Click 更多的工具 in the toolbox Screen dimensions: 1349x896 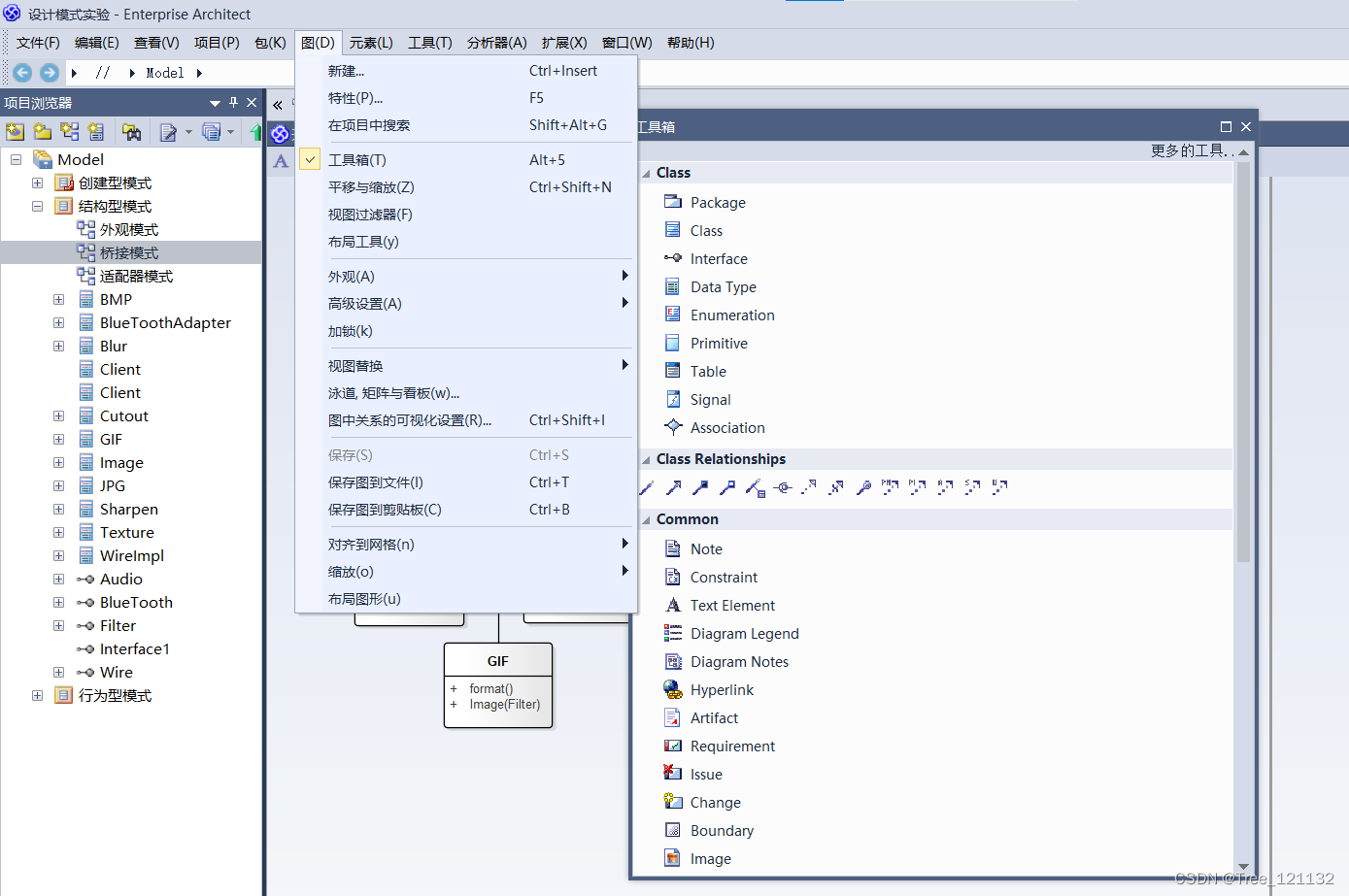point(1192,150)
